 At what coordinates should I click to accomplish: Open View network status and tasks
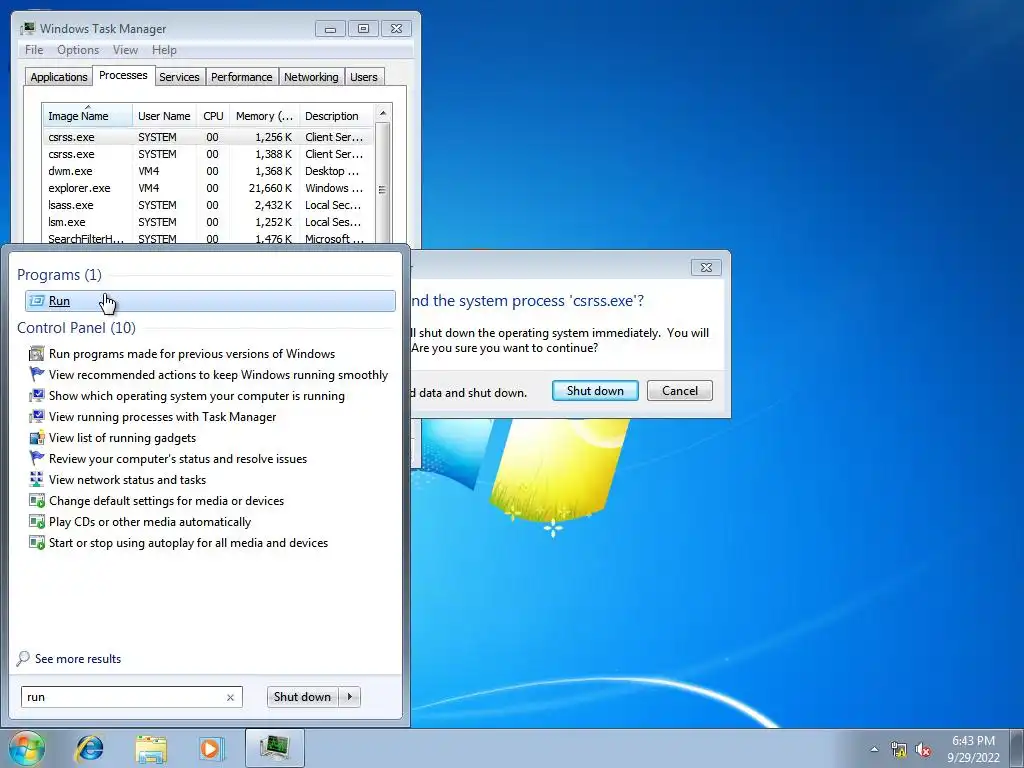(127, 479)
